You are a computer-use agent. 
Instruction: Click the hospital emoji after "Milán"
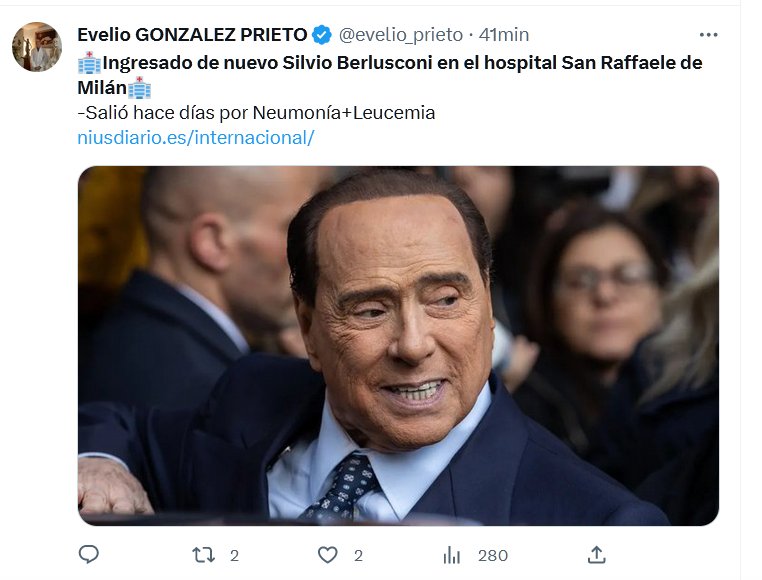140,88
